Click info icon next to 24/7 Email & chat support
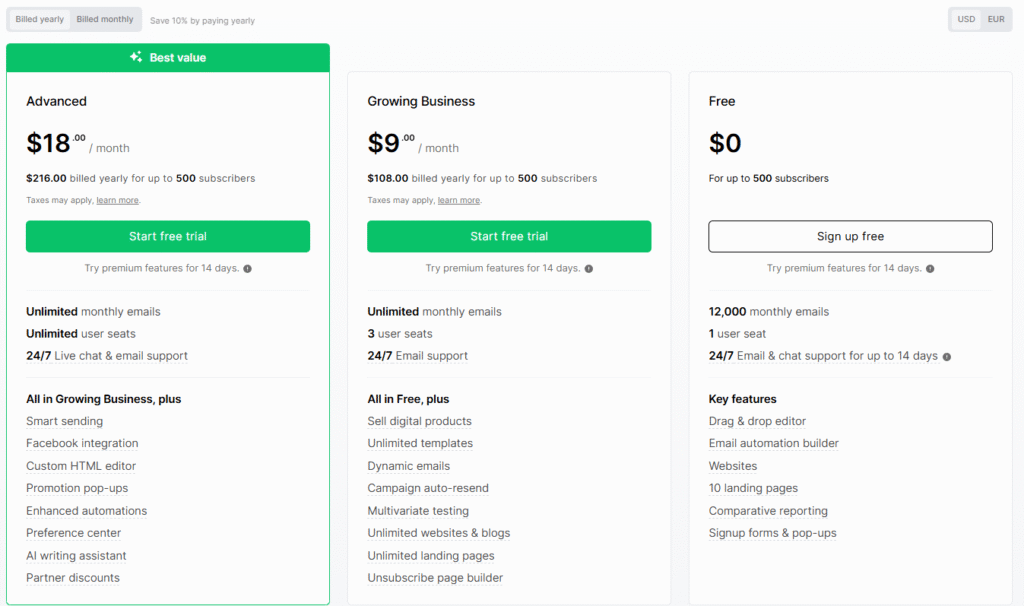 pyautogui.click(x=946, y=355)
